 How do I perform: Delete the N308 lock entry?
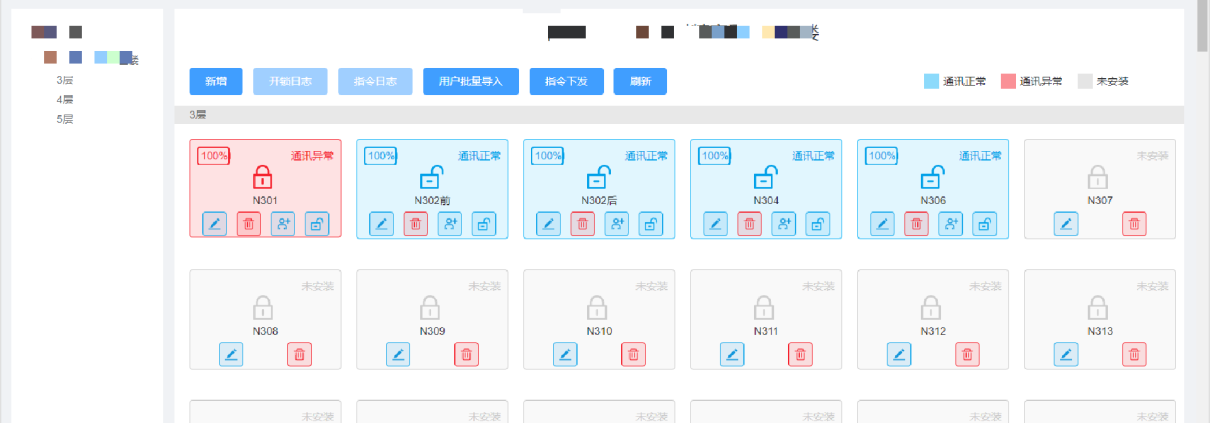(x=300, y=354)
